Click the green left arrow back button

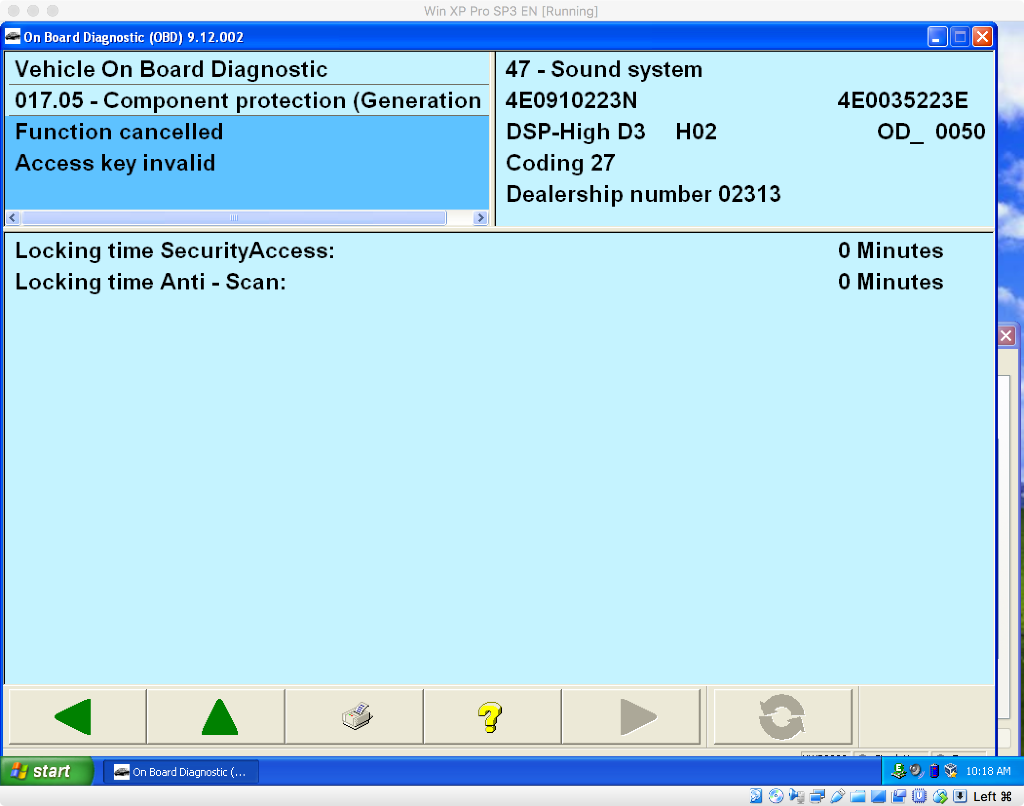tap(75, 717)
